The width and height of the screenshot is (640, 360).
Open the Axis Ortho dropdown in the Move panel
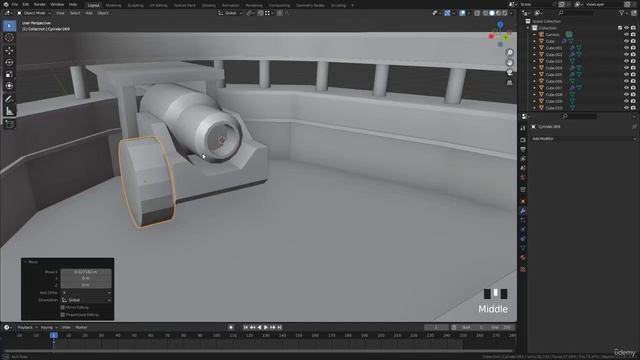[x=86, y=293]
